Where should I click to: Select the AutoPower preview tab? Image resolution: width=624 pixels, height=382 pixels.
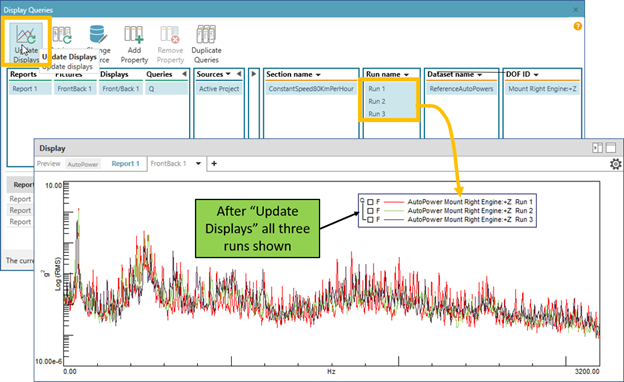[83, 164]
